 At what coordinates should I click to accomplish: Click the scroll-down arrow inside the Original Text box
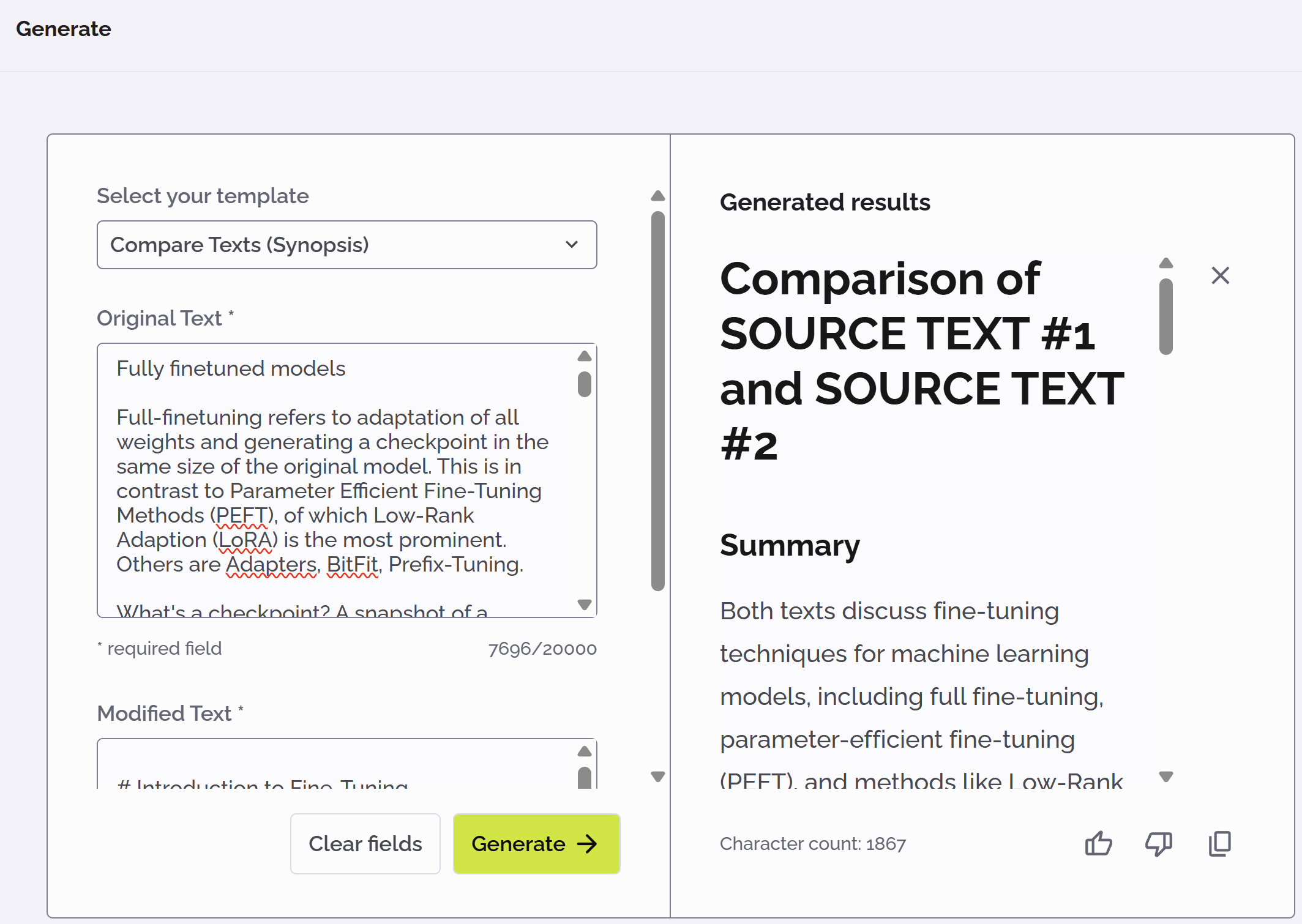(584, 605)
